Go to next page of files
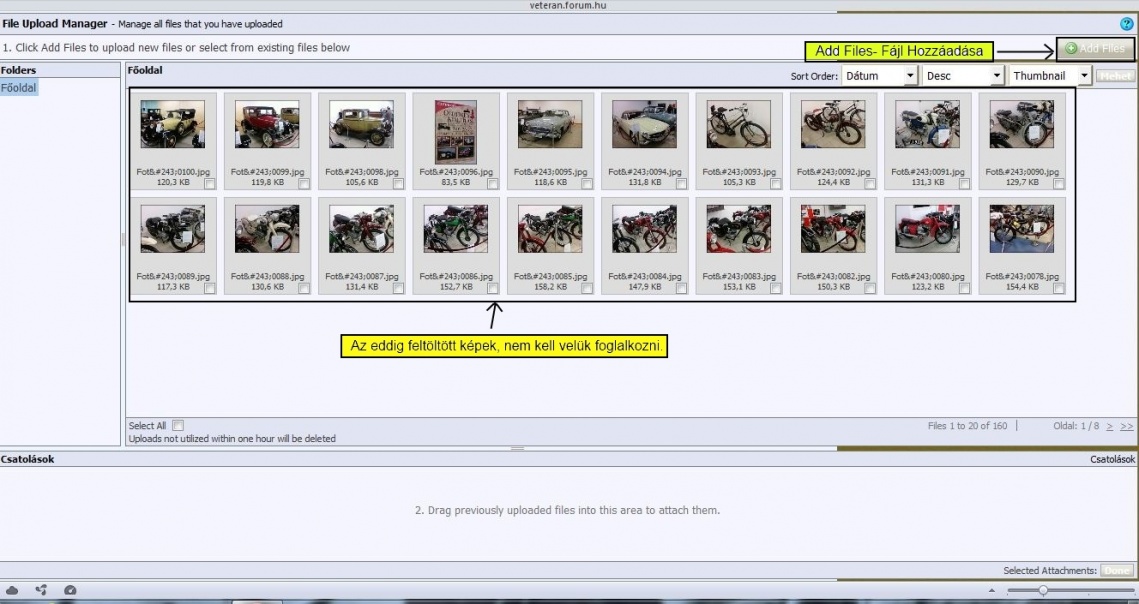The image size is (1139, 604). pos(1110,426)
